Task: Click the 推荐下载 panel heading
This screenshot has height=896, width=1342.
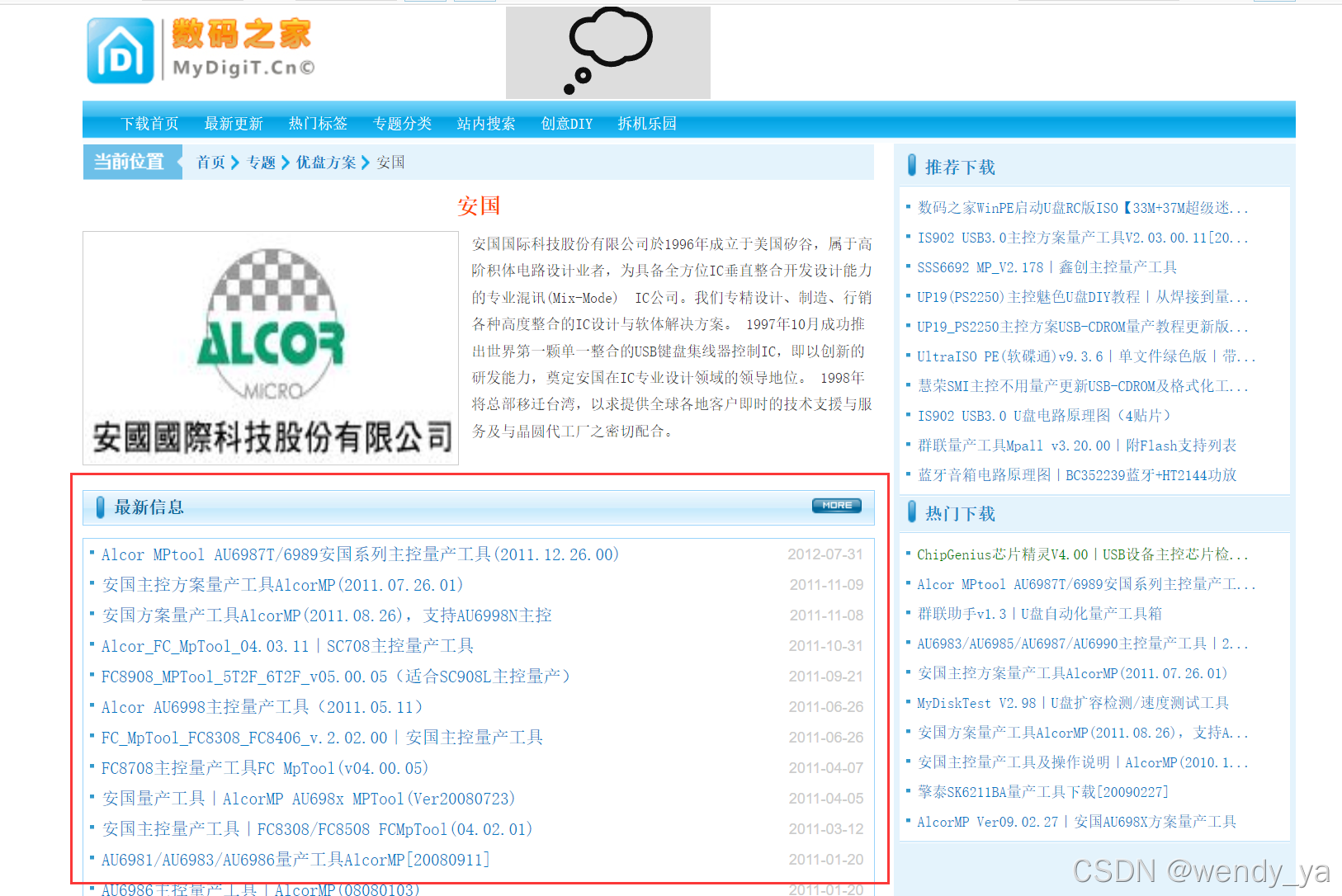Action: [x=960, y=167]
